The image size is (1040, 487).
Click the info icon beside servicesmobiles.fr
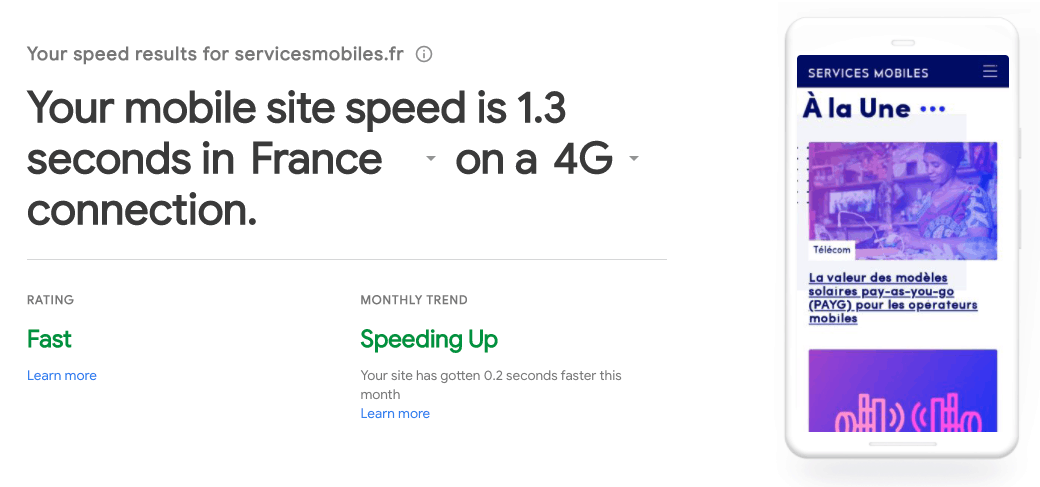click(424, 54)
